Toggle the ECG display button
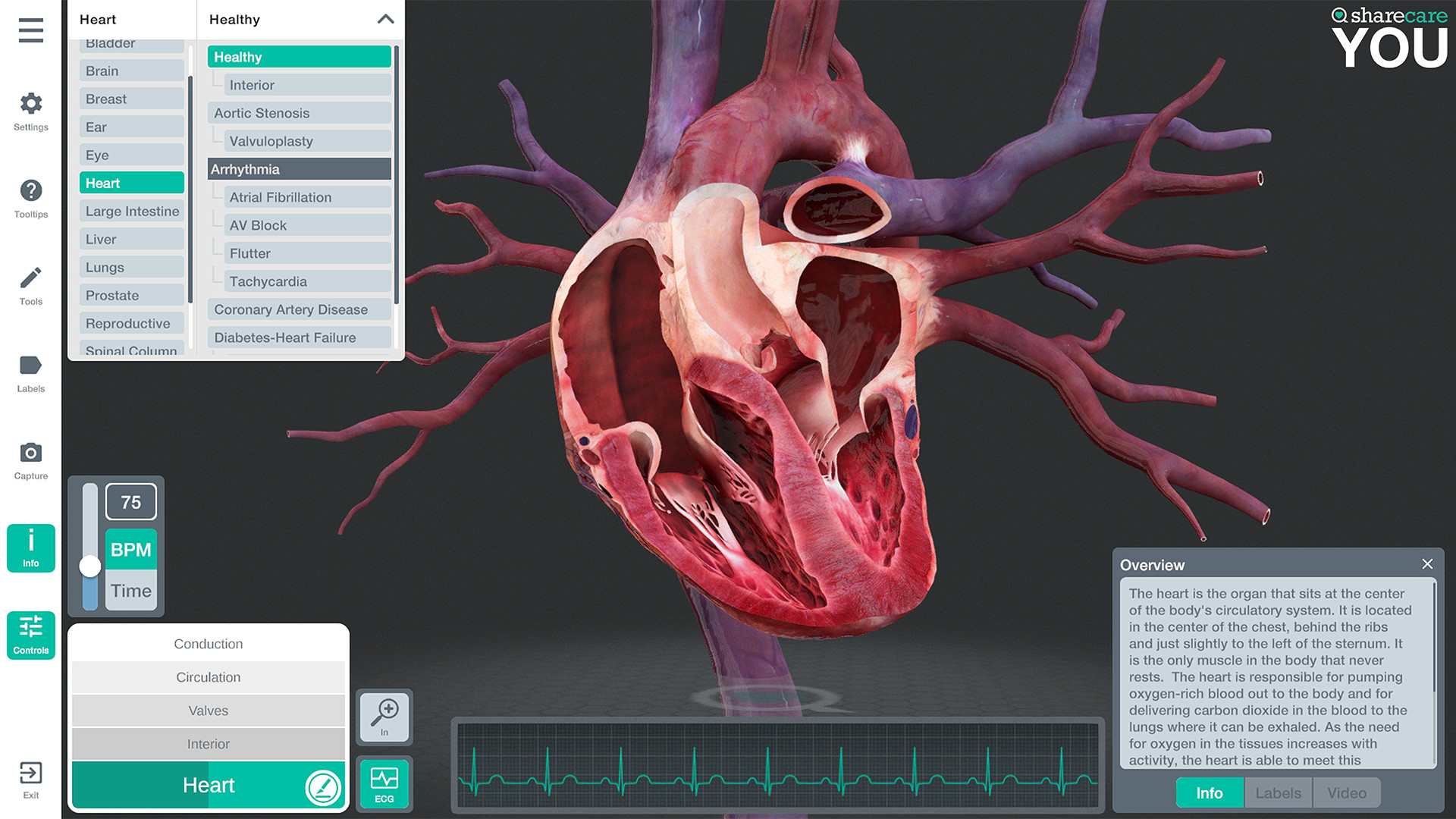This screenshot has height=819, width=1456. [384, 784]
